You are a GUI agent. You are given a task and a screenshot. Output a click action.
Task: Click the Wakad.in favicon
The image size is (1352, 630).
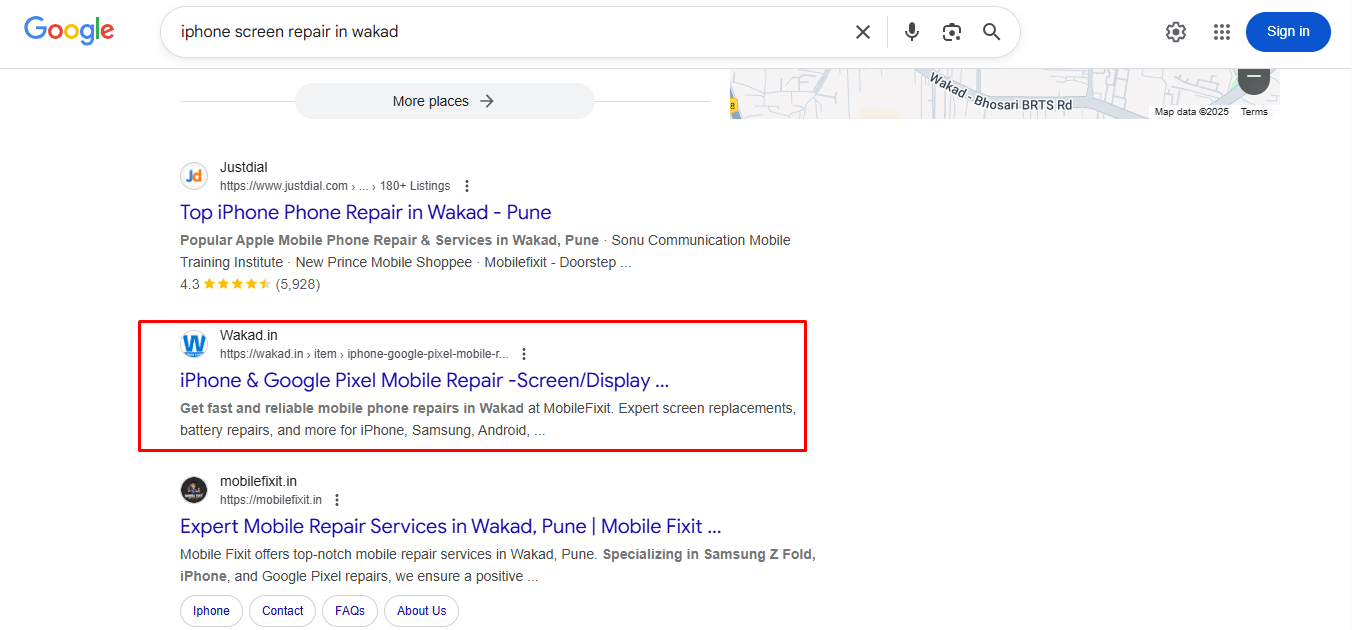coord(193,343)
